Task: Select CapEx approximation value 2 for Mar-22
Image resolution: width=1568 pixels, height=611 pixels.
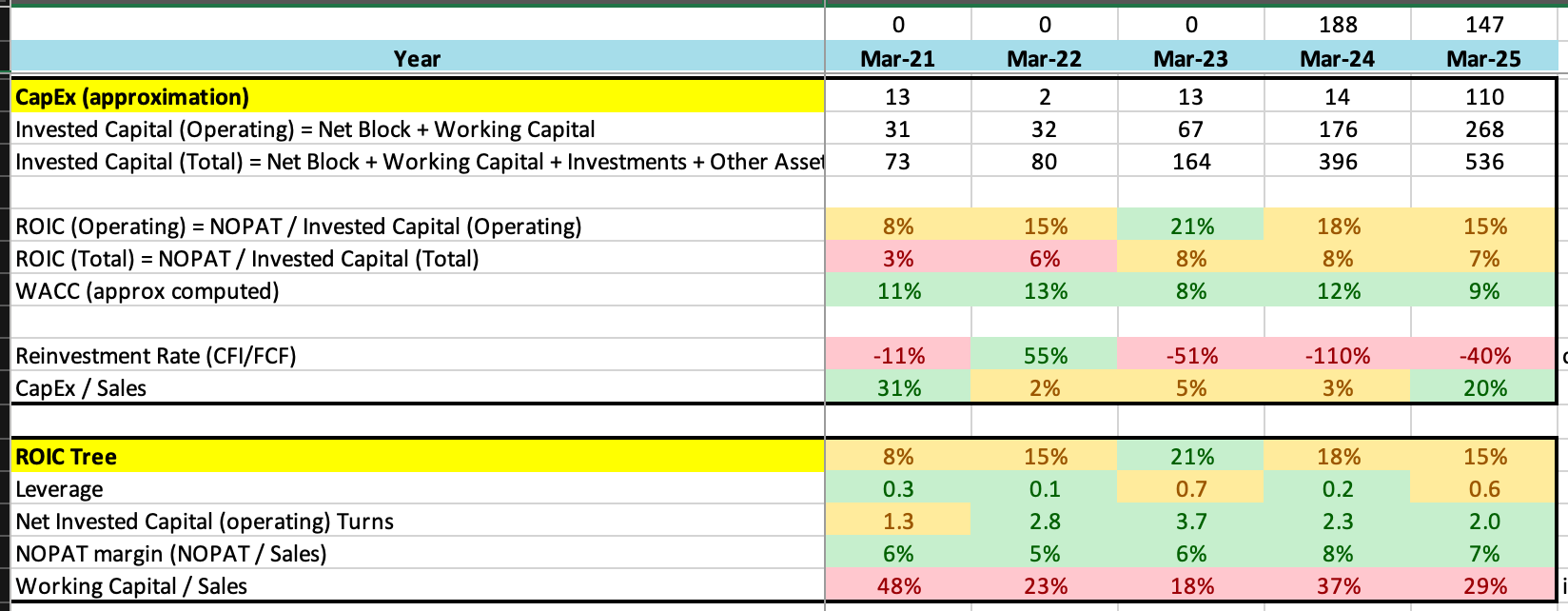Action: 1044,97
